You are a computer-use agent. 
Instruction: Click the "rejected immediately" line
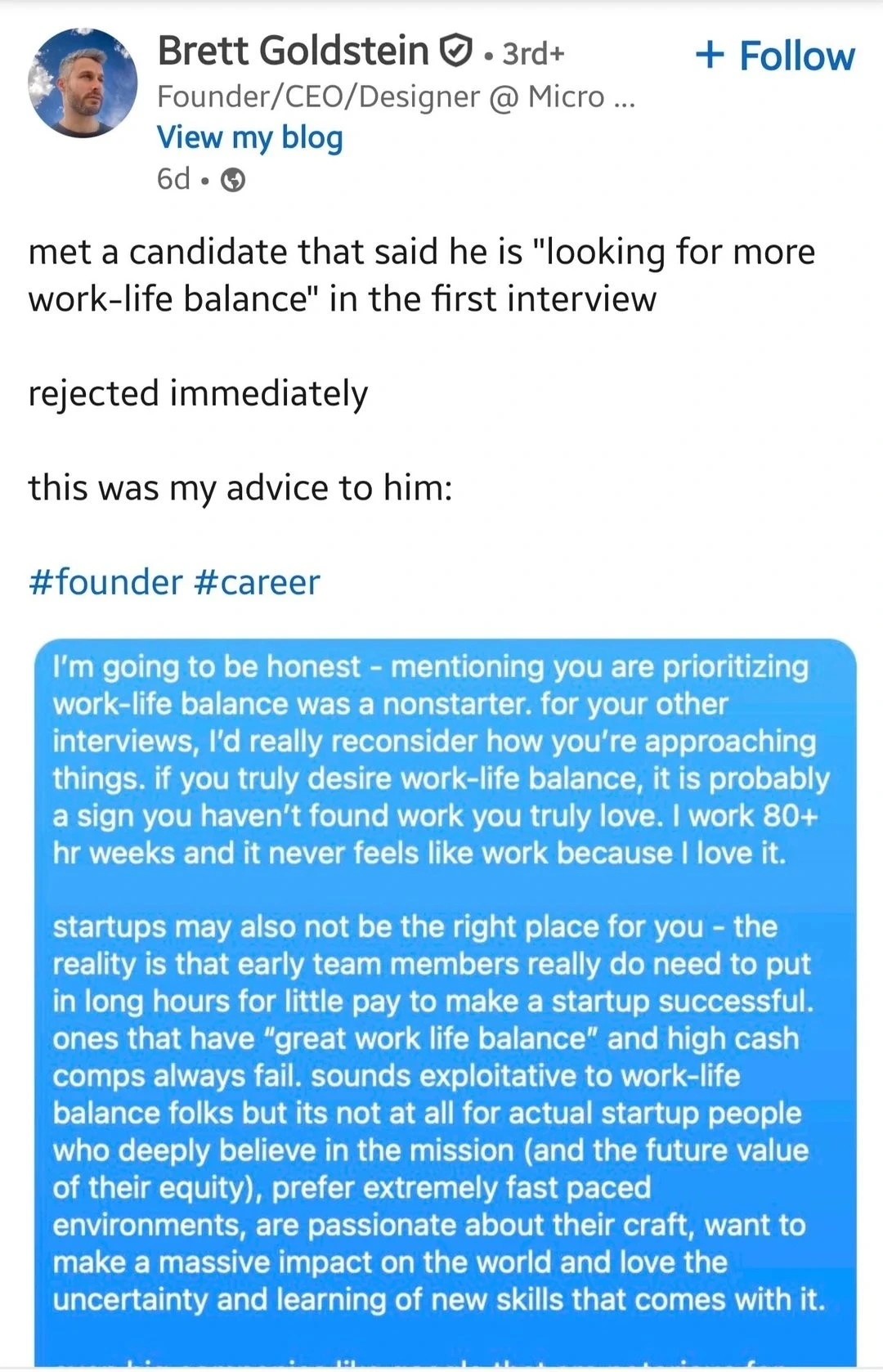tap(198, 393)
